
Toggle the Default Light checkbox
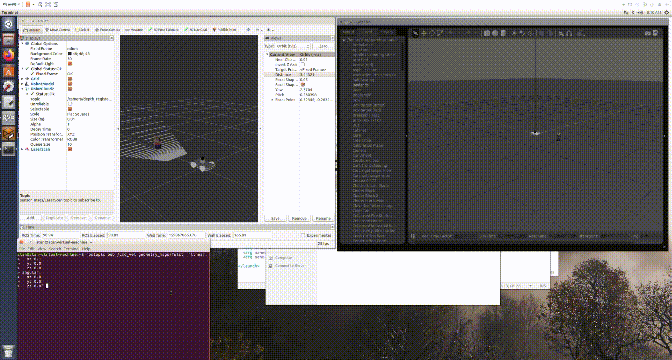pos(70,63)
